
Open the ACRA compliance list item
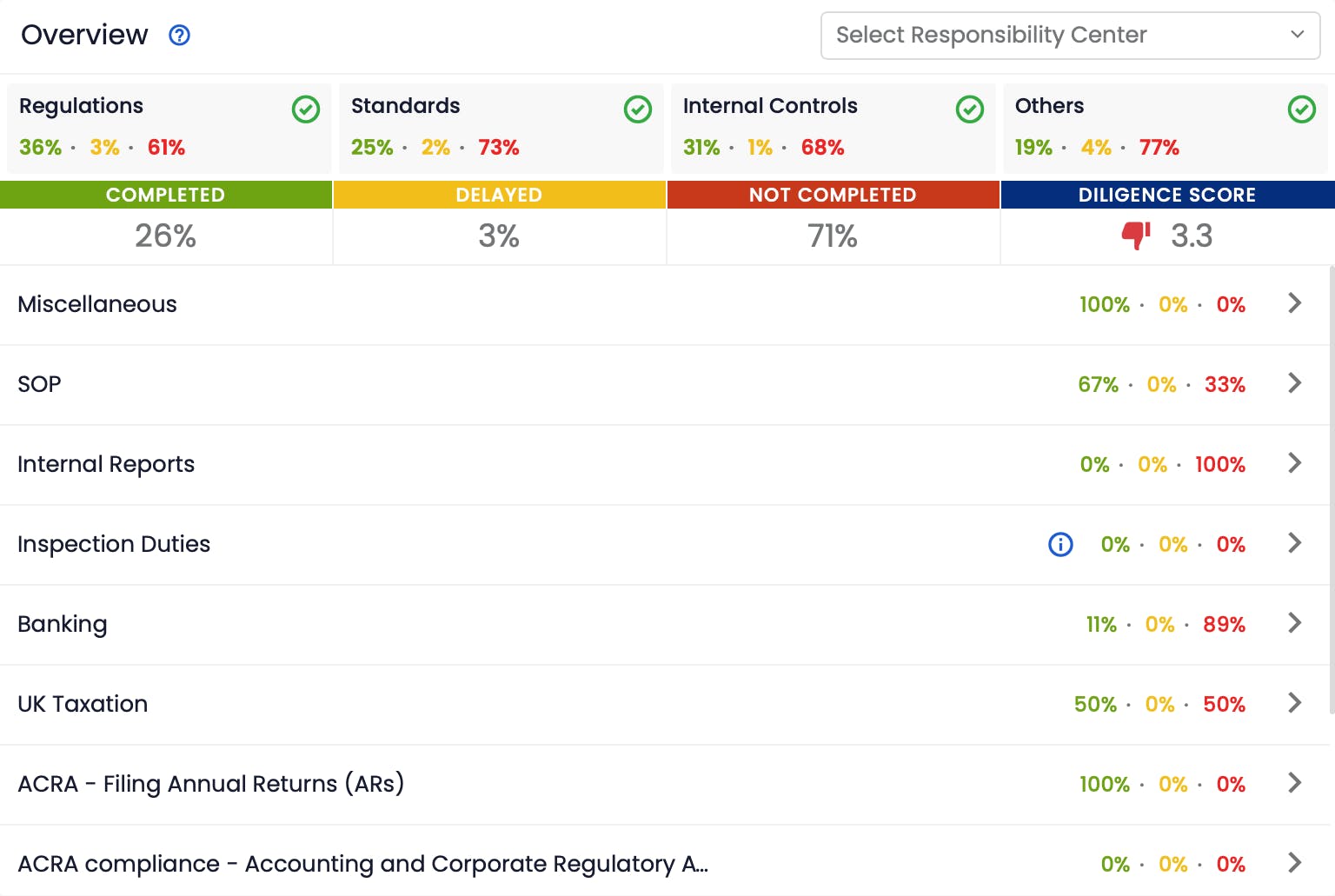tap(362, 864)
